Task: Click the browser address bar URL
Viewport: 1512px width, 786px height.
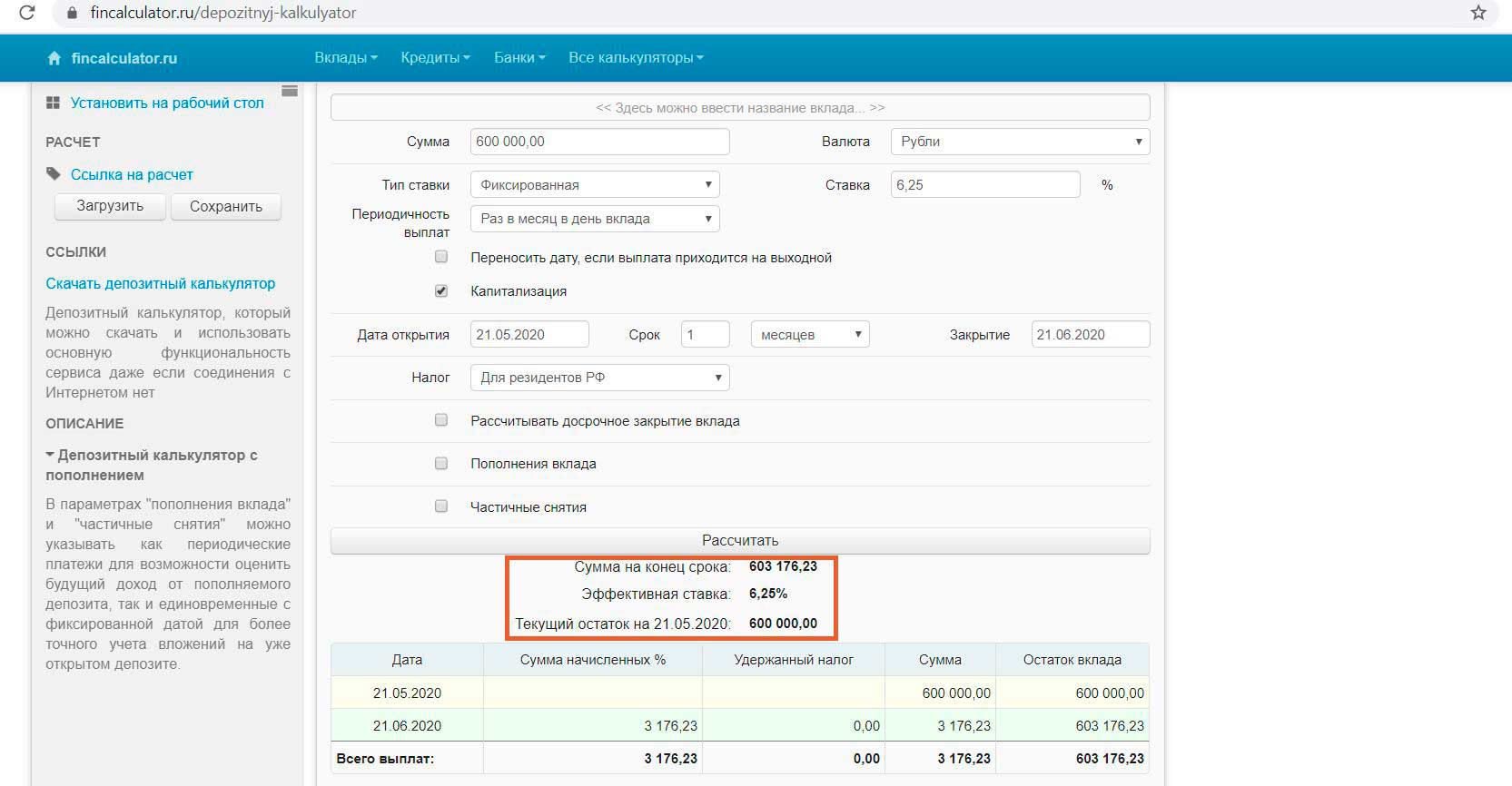Action: point(223,13)
